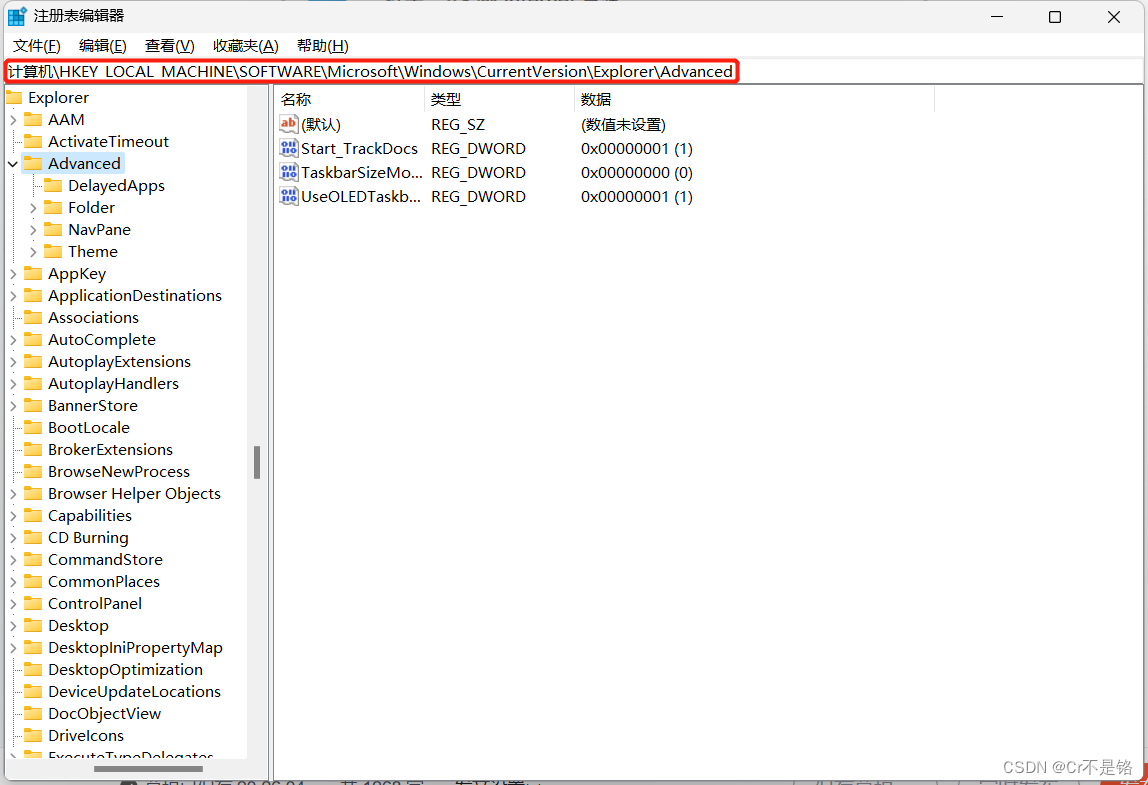Expand the CD Burning key
This screenshot has width=1148, height=785.
12,538
